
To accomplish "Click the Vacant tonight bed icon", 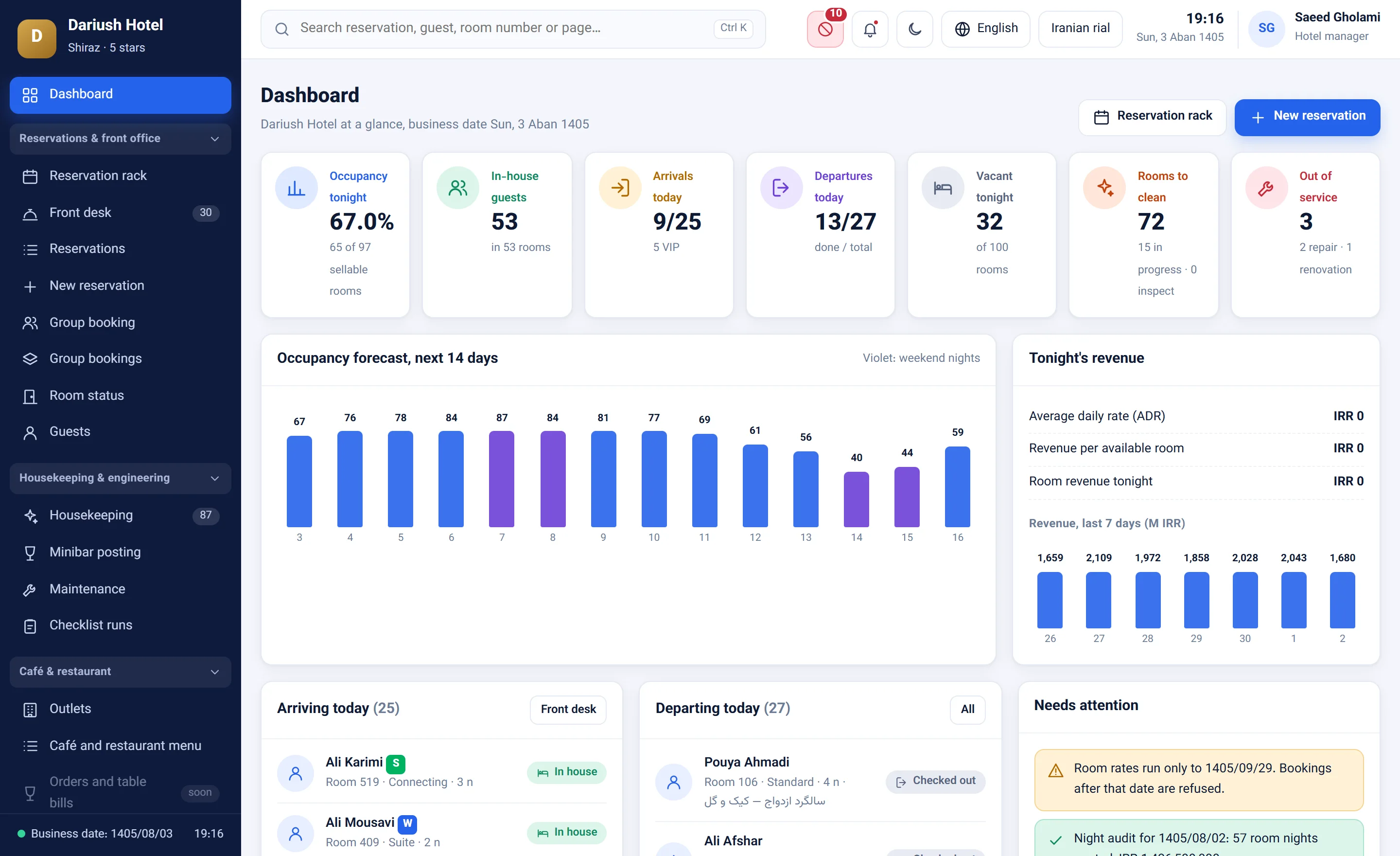I will [943, 188].
